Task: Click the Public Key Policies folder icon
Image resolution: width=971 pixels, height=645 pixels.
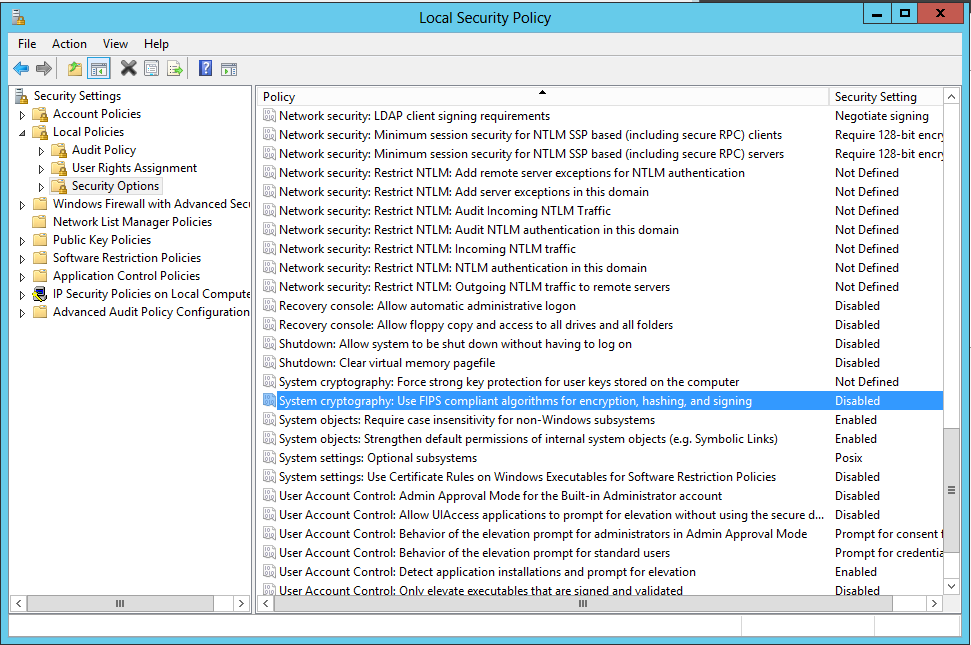Action: point(40,240)
